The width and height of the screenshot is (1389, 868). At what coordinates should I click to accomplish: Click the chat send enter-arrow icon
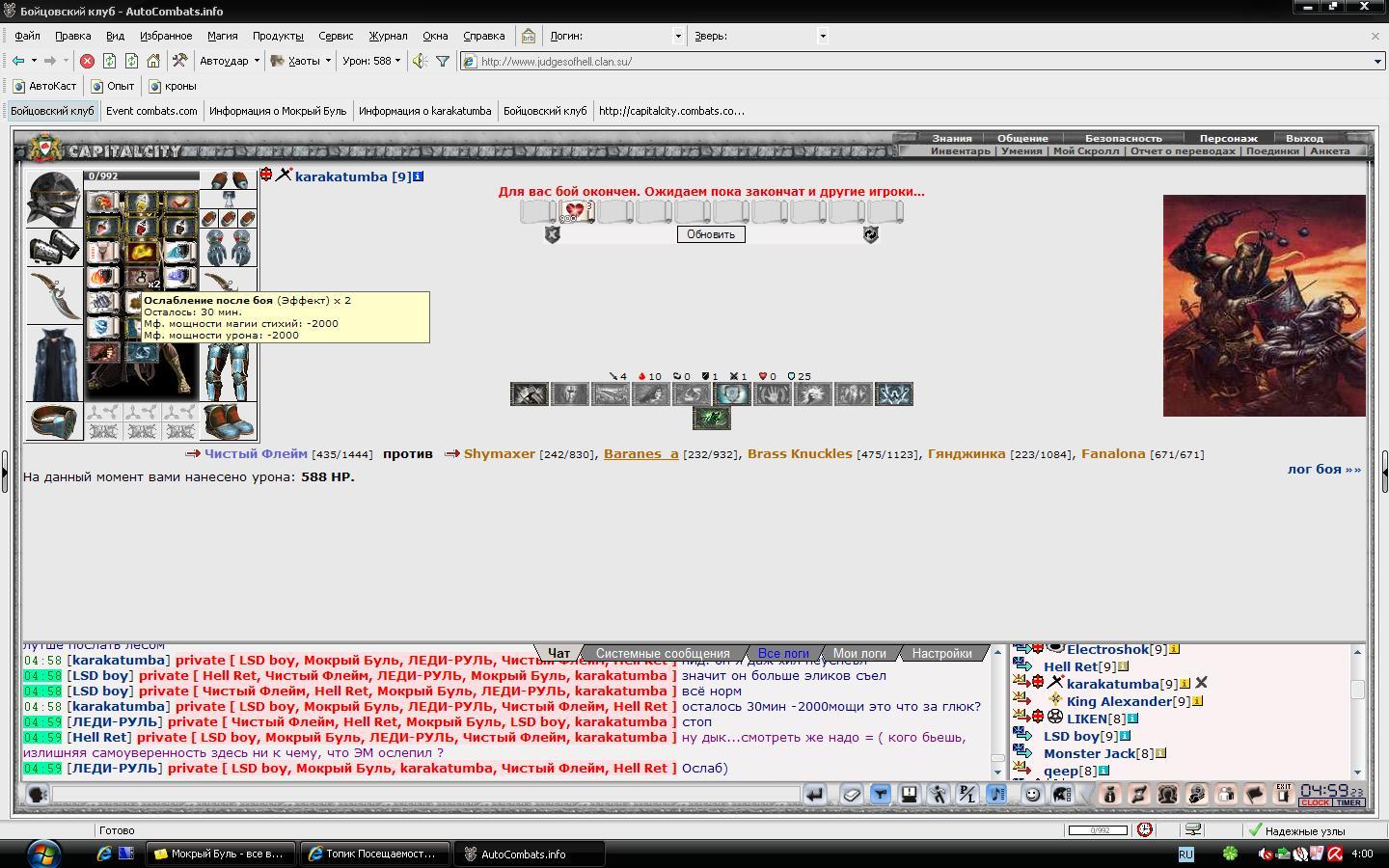(815, 795)
